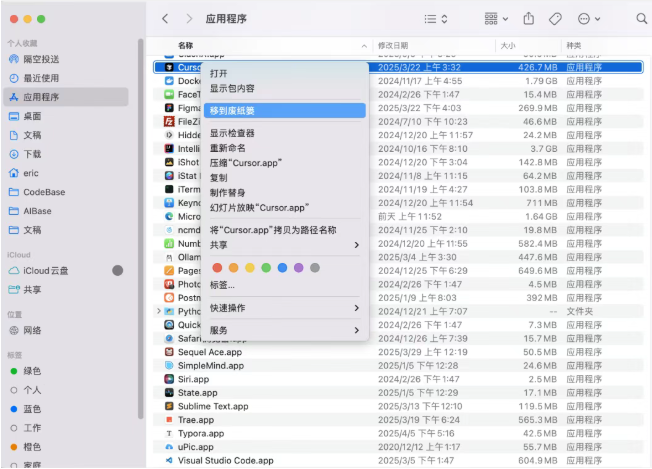Viewport: 652px width, 469px height.
Task: Choose 打开 in the context menu
Action: click(x=285, y=74)
